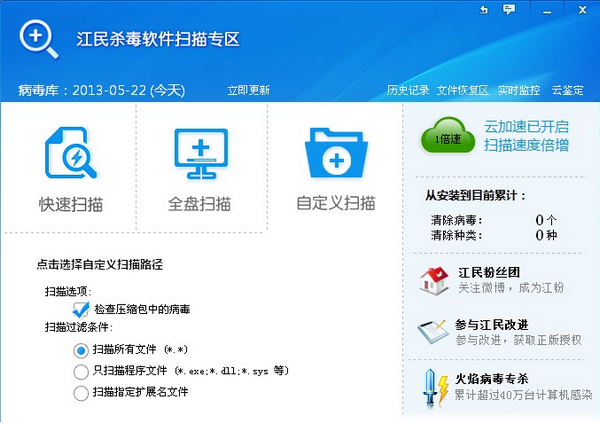Click 点击选择自定义扫描路径 text
600x424 pixels.
pos(100,264)
